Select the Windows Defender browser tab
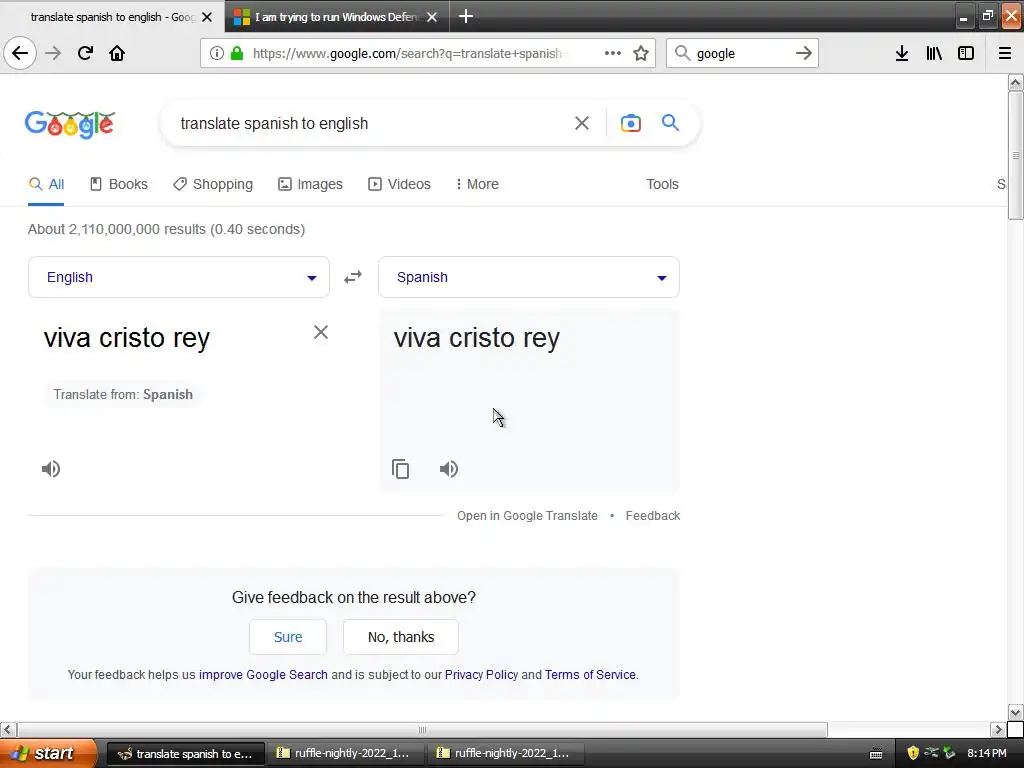Image resolution: width=1024 pixels, height=768 pixels. [337, 17]
